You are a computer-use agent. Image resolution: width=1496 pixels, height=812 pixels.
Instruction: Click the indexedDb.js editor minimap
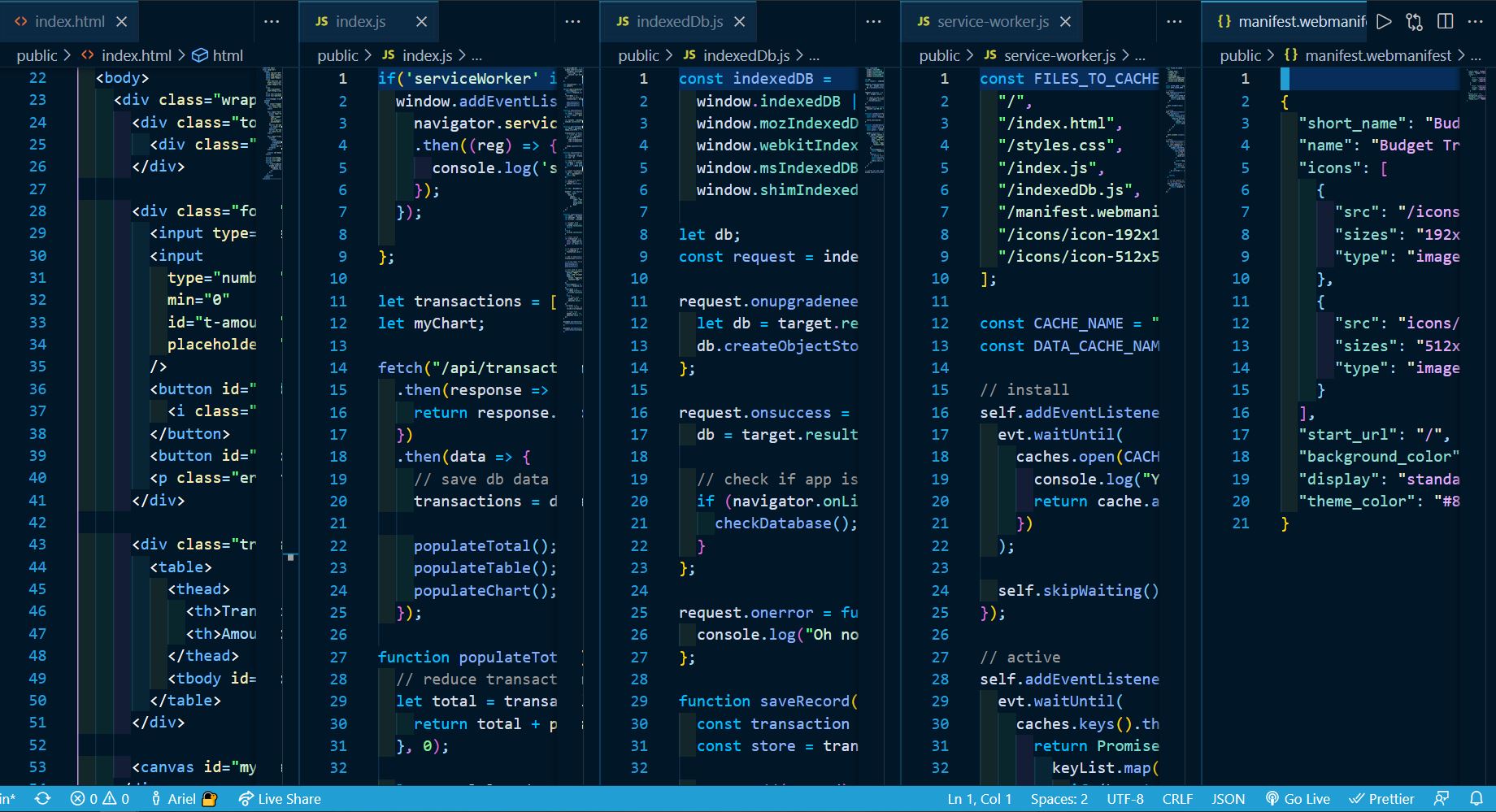[x=875, y=120]
